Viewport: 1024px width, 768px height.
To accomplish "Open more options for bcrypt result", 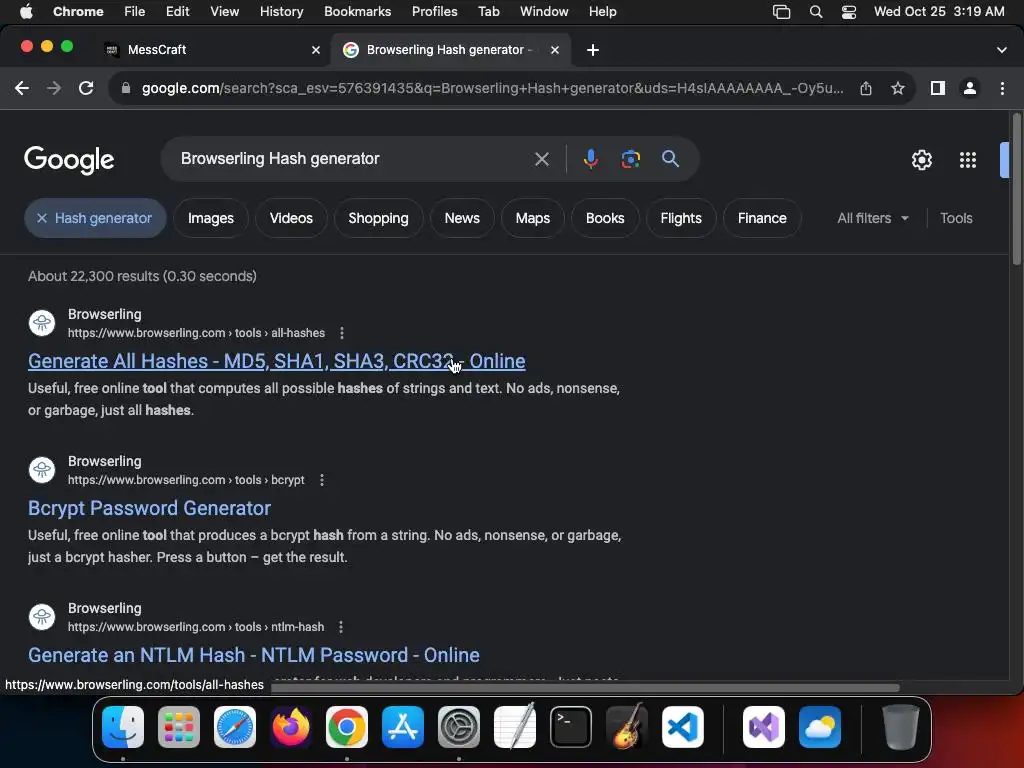I will [321, 480].
